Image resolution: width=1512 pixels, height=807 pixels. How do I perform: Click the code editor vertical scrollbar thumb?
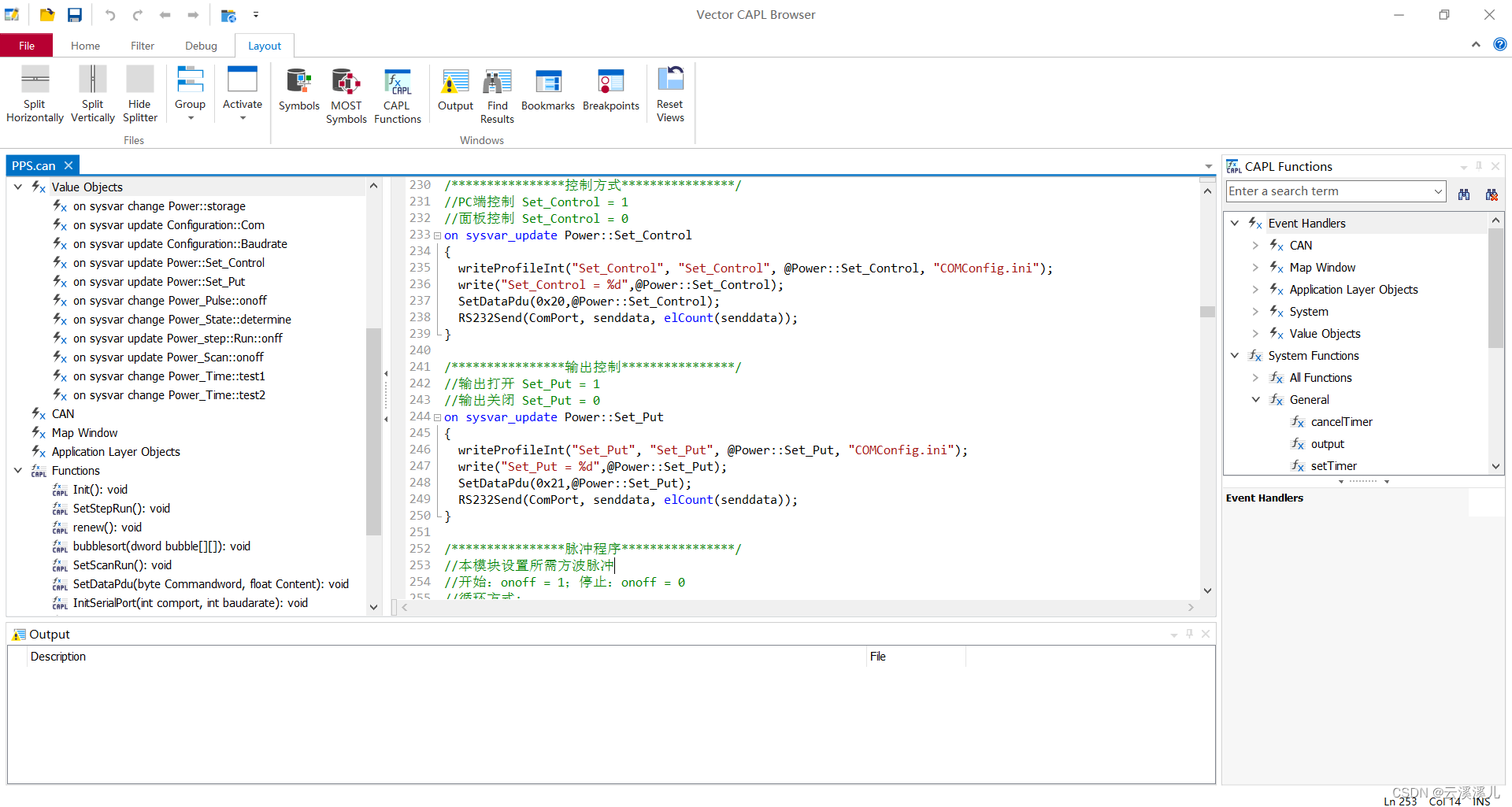click(x=1207, y=312)
